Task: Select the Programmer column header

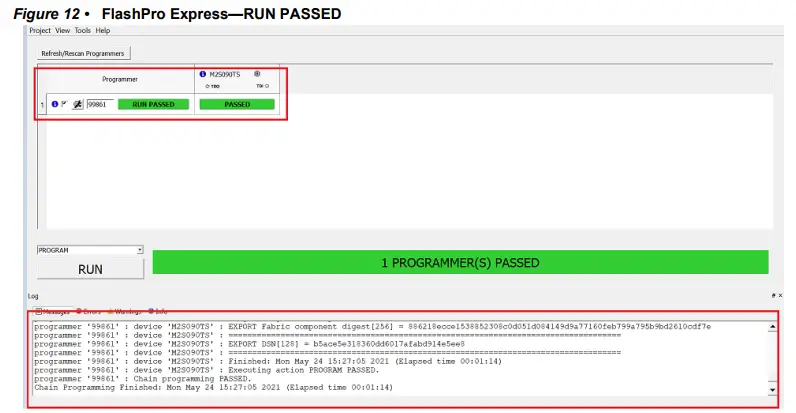Action: 120,79
